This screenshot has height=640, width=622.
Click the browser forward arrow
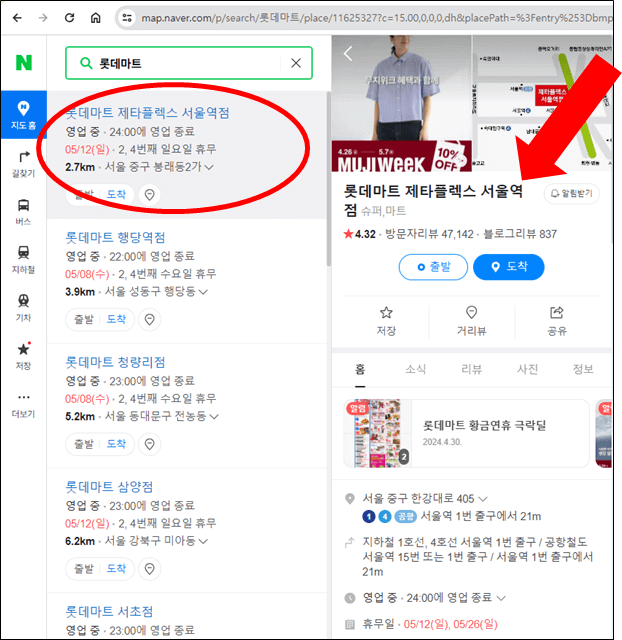(x=43, y=18)
